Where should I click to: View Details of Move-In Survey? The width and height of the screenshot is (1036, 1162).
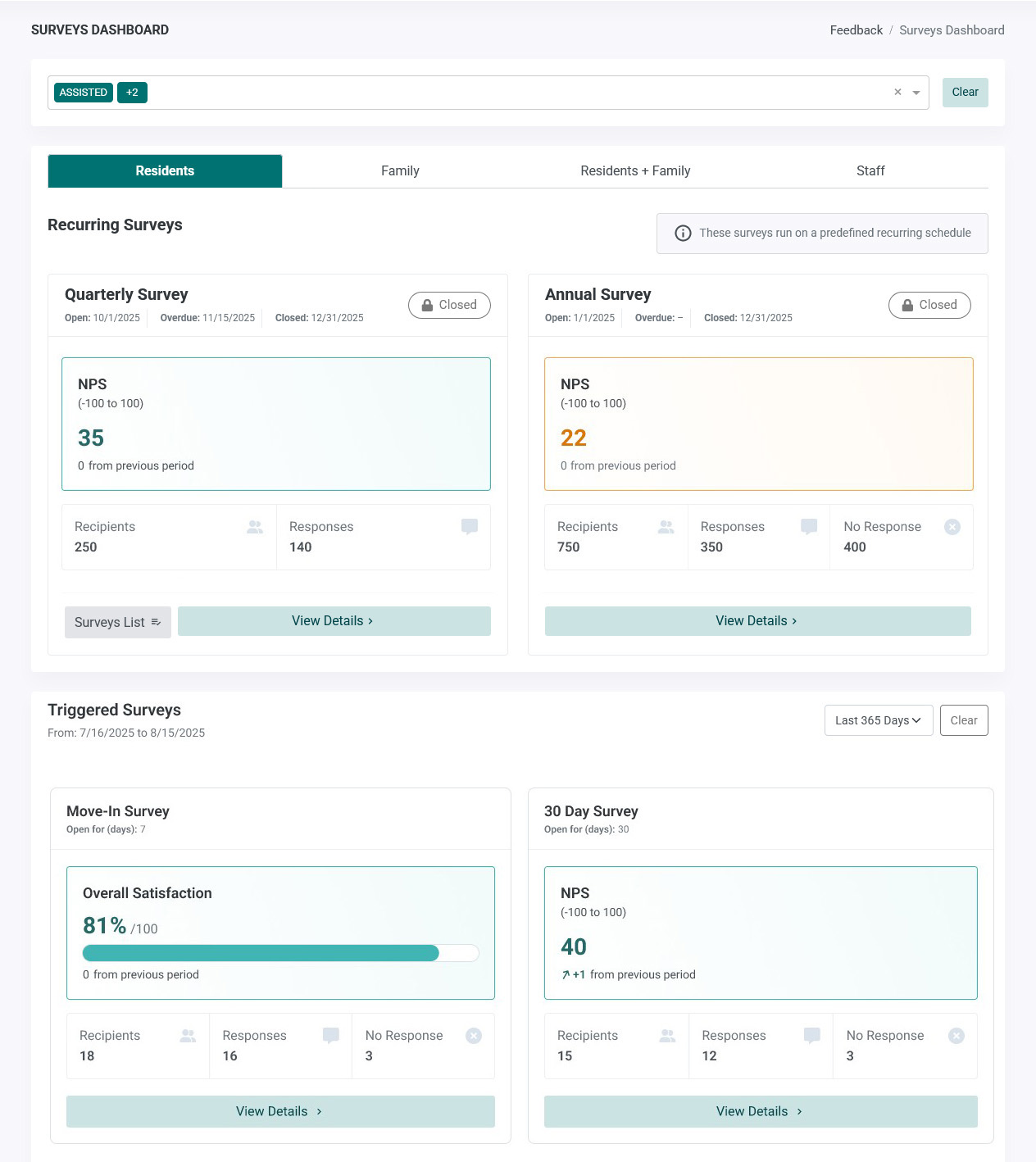[280, 1111]
